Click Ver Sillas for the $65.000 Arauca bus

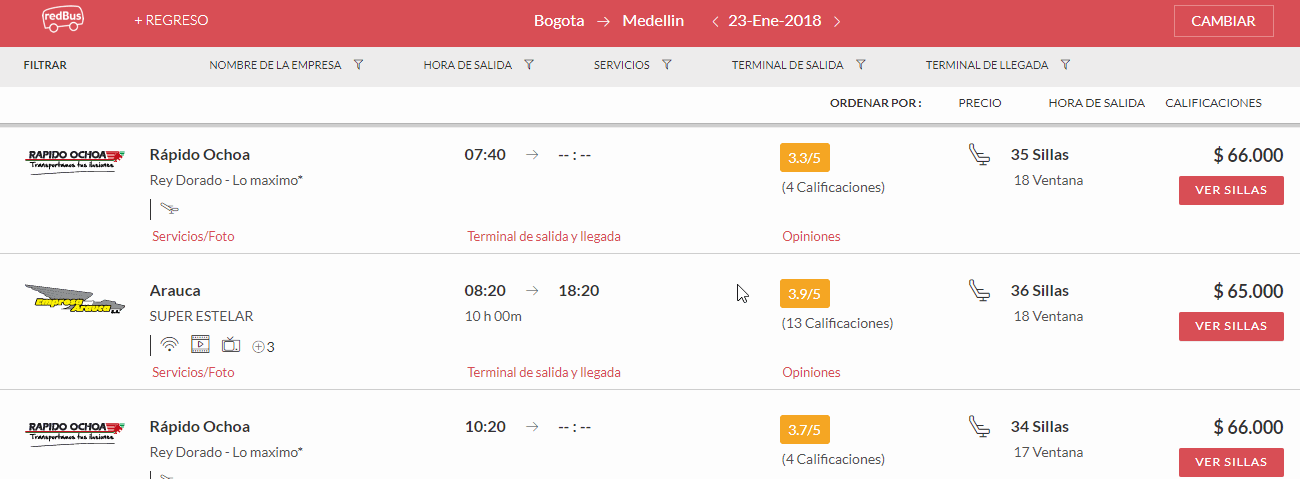pos(1231,326)
